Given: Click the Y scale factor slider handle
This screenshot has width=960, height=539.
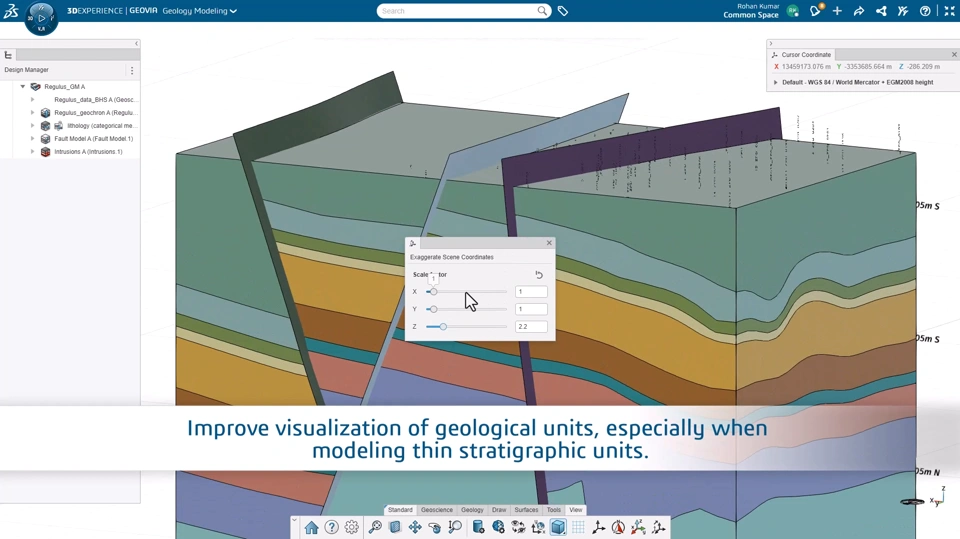Looking at the screenshot, I should coord(433,309).
